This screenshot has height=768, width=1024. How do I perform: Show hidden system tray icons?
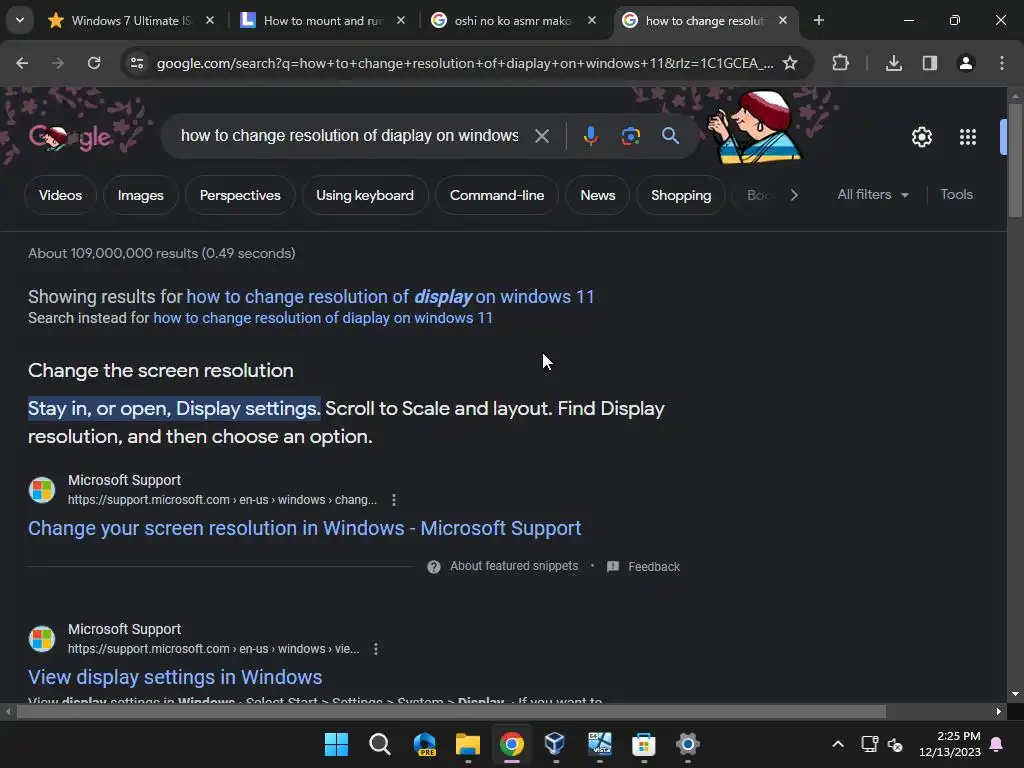838,744
